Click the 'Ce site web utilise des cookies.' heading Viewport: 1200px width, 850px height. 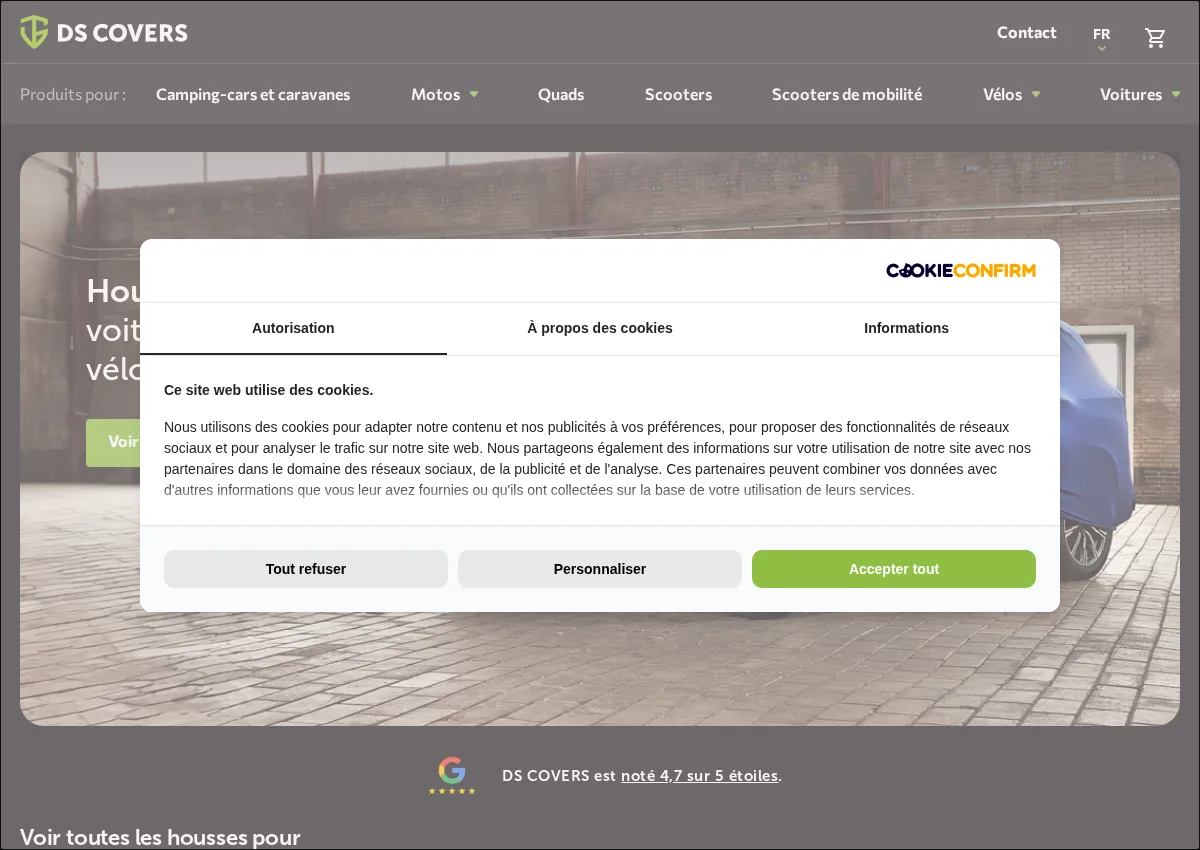click(268, 390)
